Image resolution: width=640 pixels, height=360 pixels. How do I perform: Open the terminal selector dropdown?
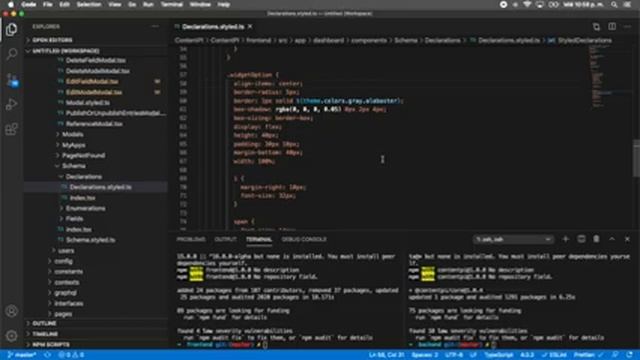tap(513, 239)
